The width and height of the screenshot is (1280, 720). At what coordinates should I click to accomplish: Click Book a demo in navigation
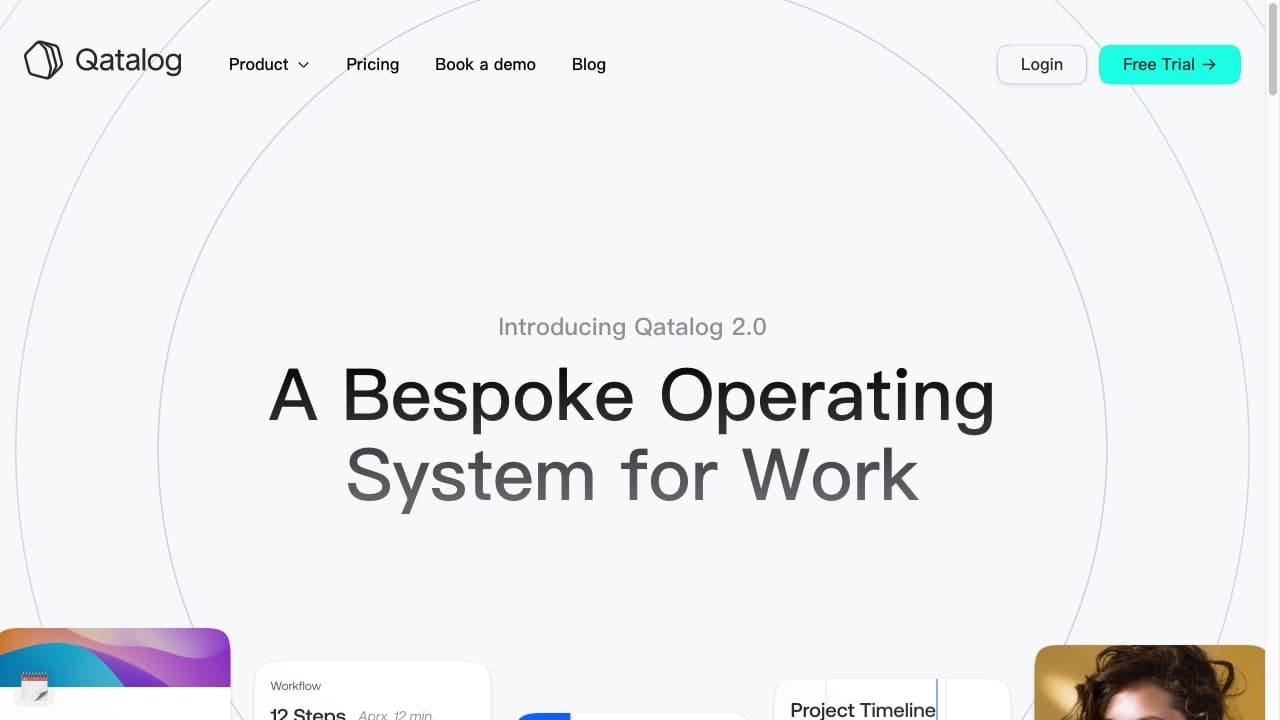click(485, 64)
